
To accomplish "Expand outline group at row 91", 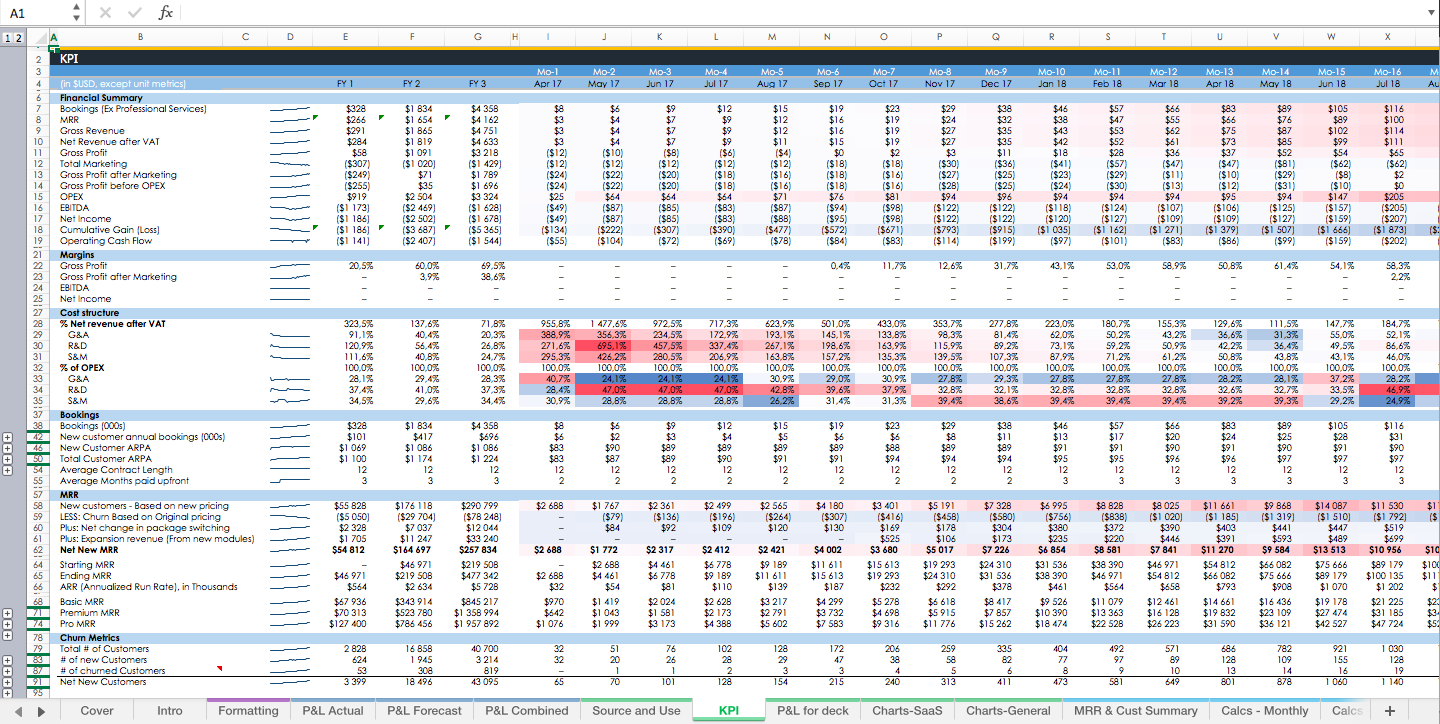I will click(8, 682).
